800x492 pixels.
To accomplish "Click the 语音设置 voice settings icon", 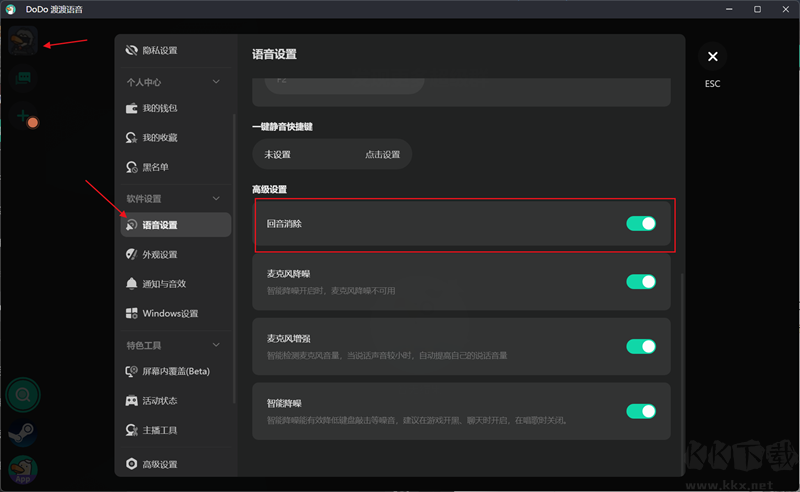I will pos(132,225).
